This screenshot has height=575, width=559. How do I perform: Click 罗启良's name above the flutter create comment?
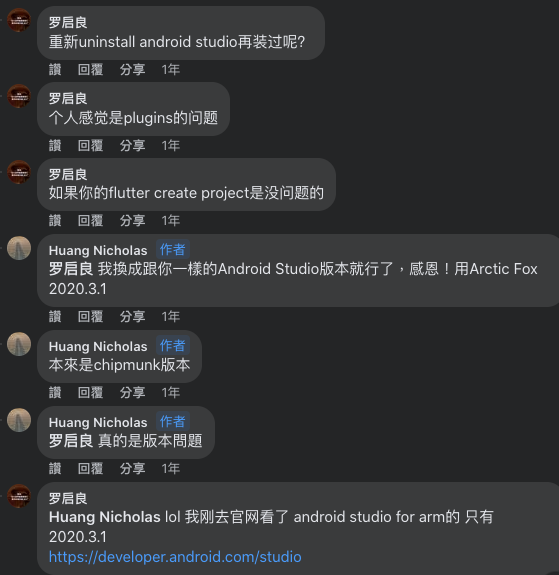pos(68,175)
